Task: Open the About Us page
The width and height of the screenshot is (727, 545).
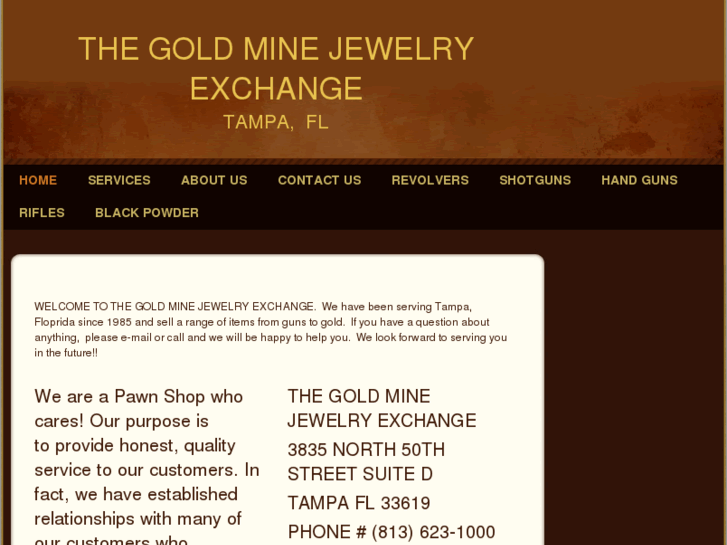Action: pos(214,180)
